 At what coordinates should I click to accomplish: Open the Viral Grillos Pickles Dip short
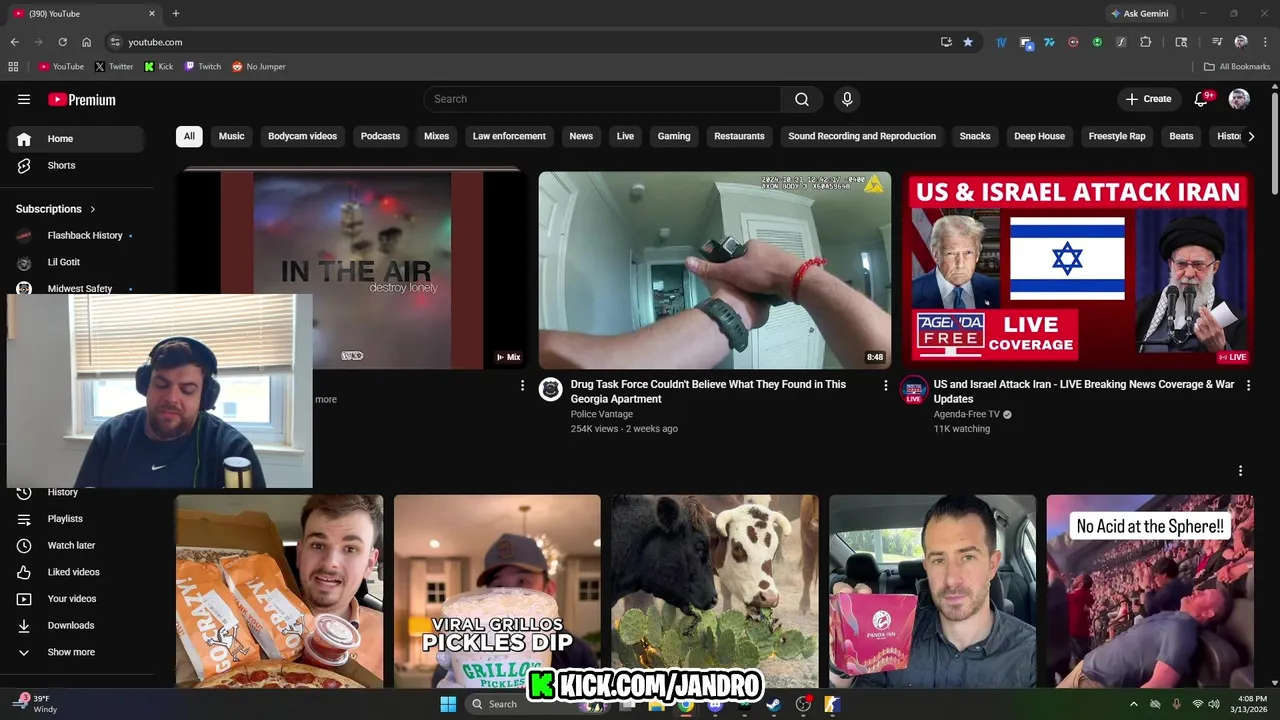pyautogui.click(x=497, y=591)
